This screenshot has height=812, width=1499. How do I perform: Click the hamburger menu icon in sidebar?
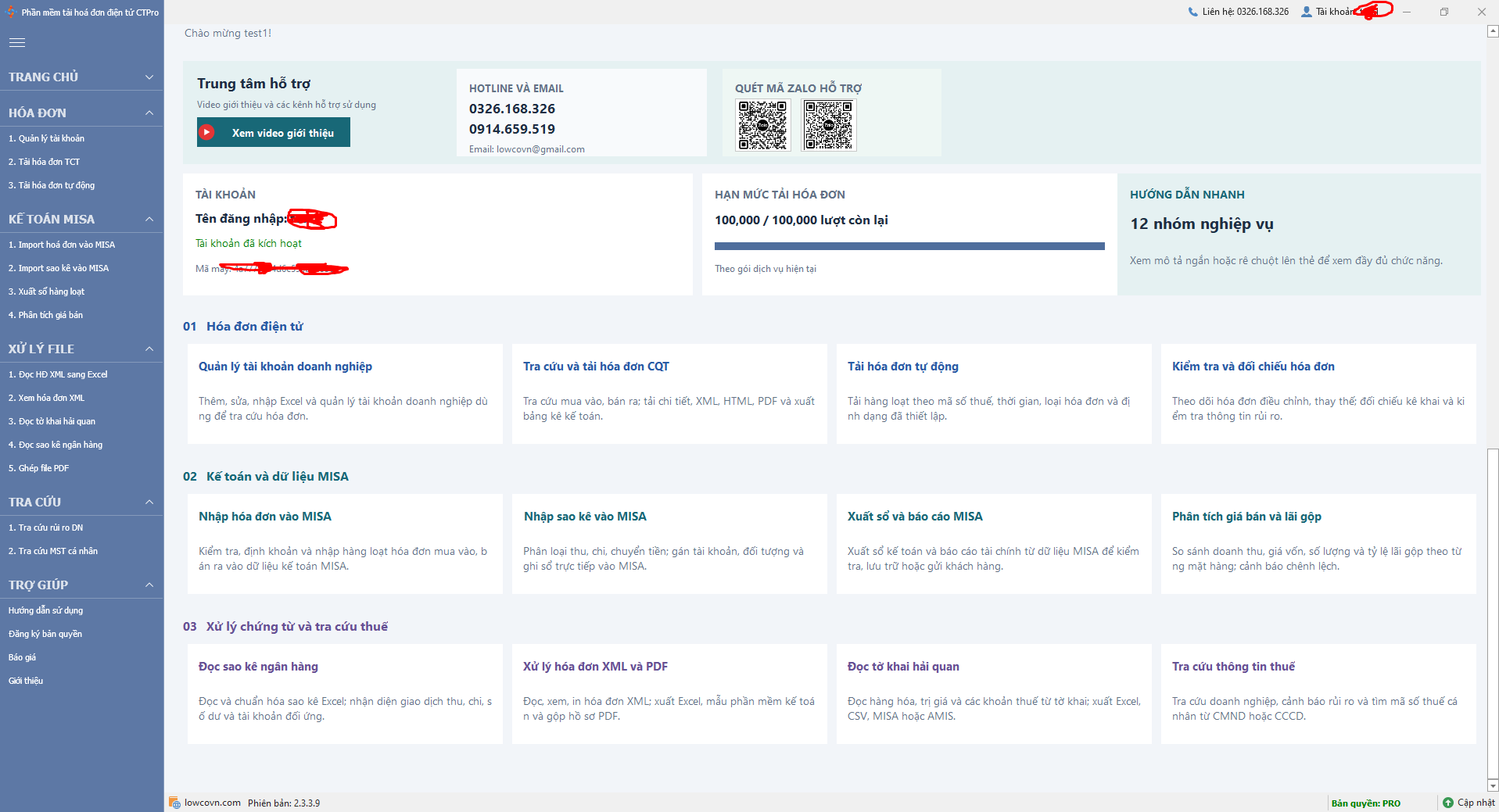tap(17, 43)
